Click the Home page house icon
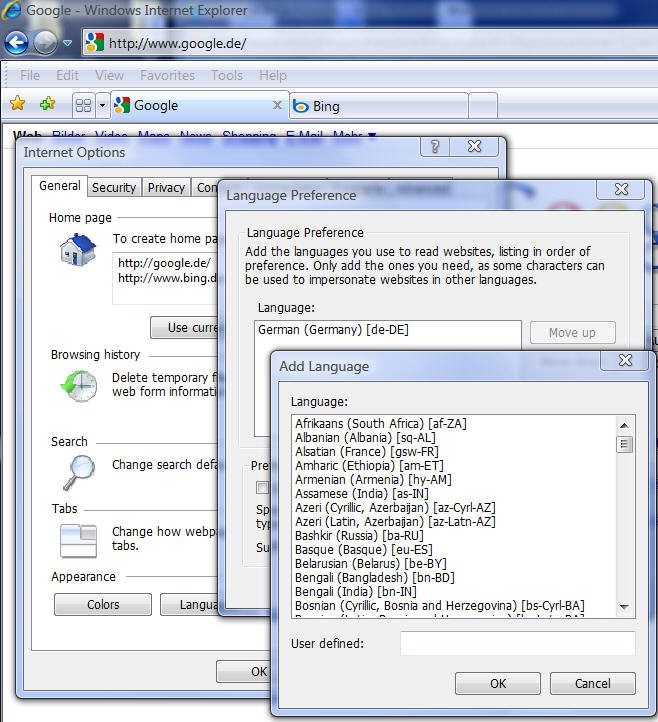The width and height of the screenshot is (658, 722). click(x=78, y=250)
